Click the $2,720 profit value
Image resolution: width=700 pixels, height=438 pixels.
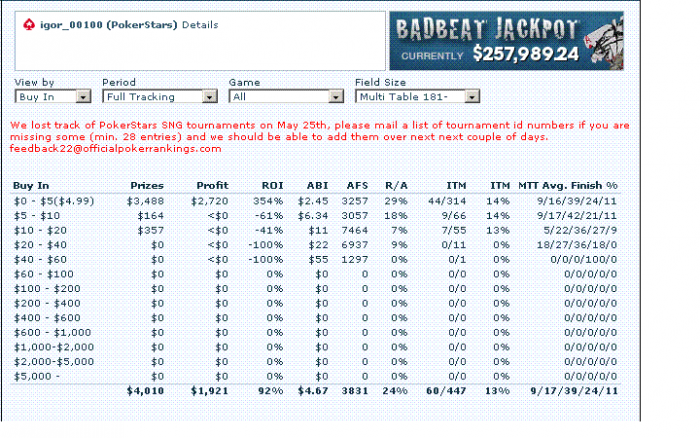210,201
